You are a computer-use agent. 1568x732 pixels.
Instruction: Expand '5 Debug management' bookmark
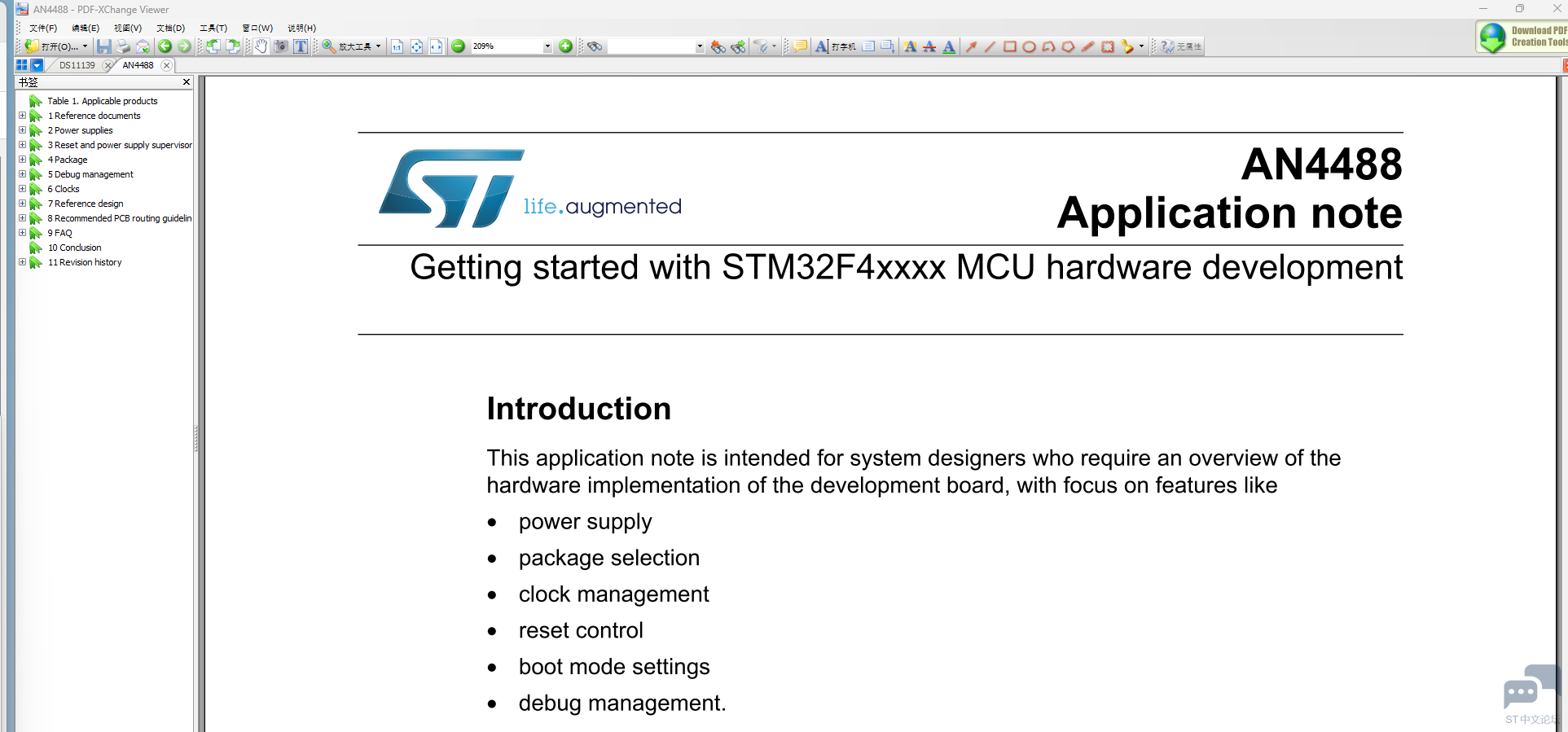pyautogui.click(x=23, y=174)
